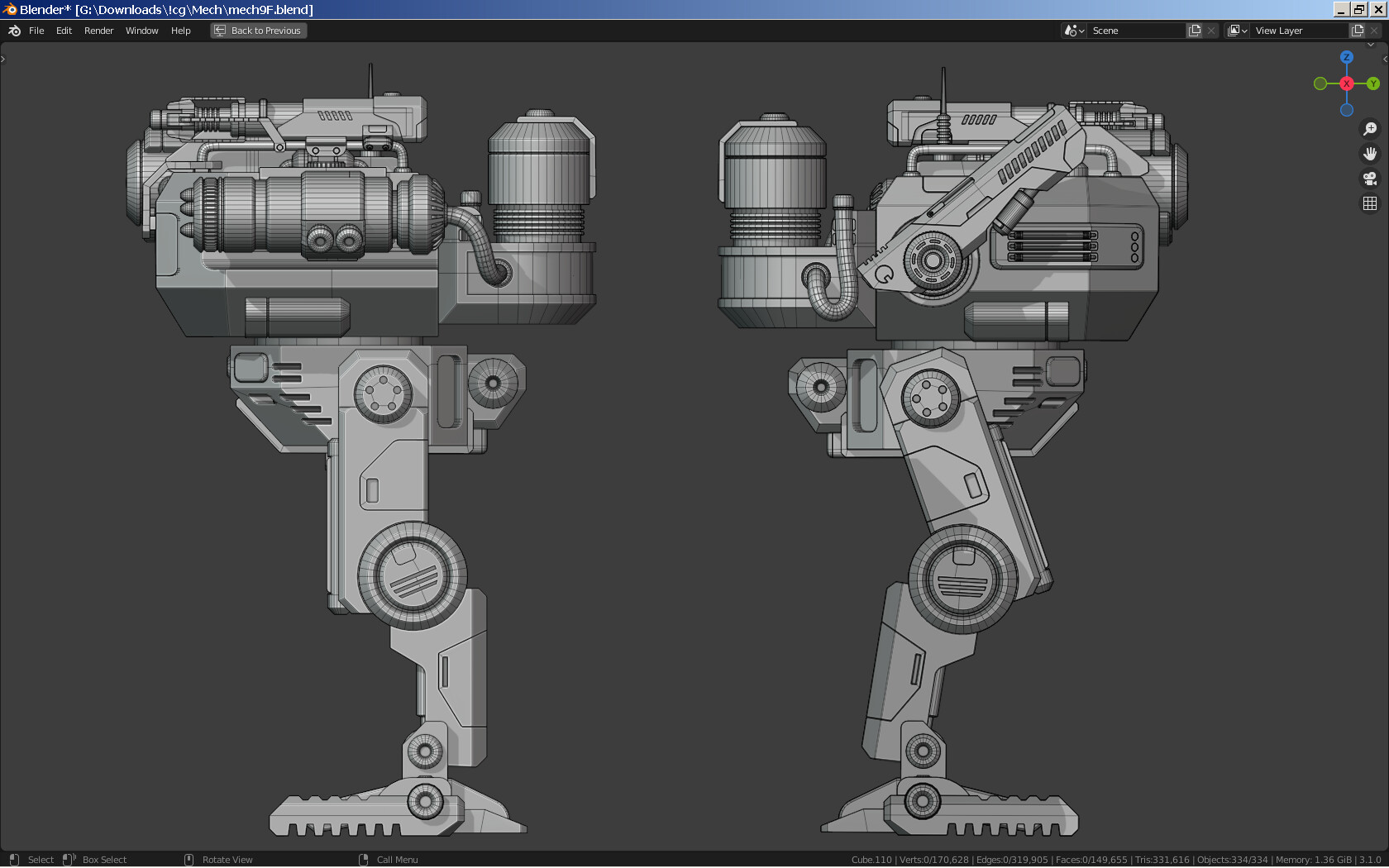Open the Help menu
Image resolution: width=1389 pixels, height=868 pixels.
(x=181, y=31)
